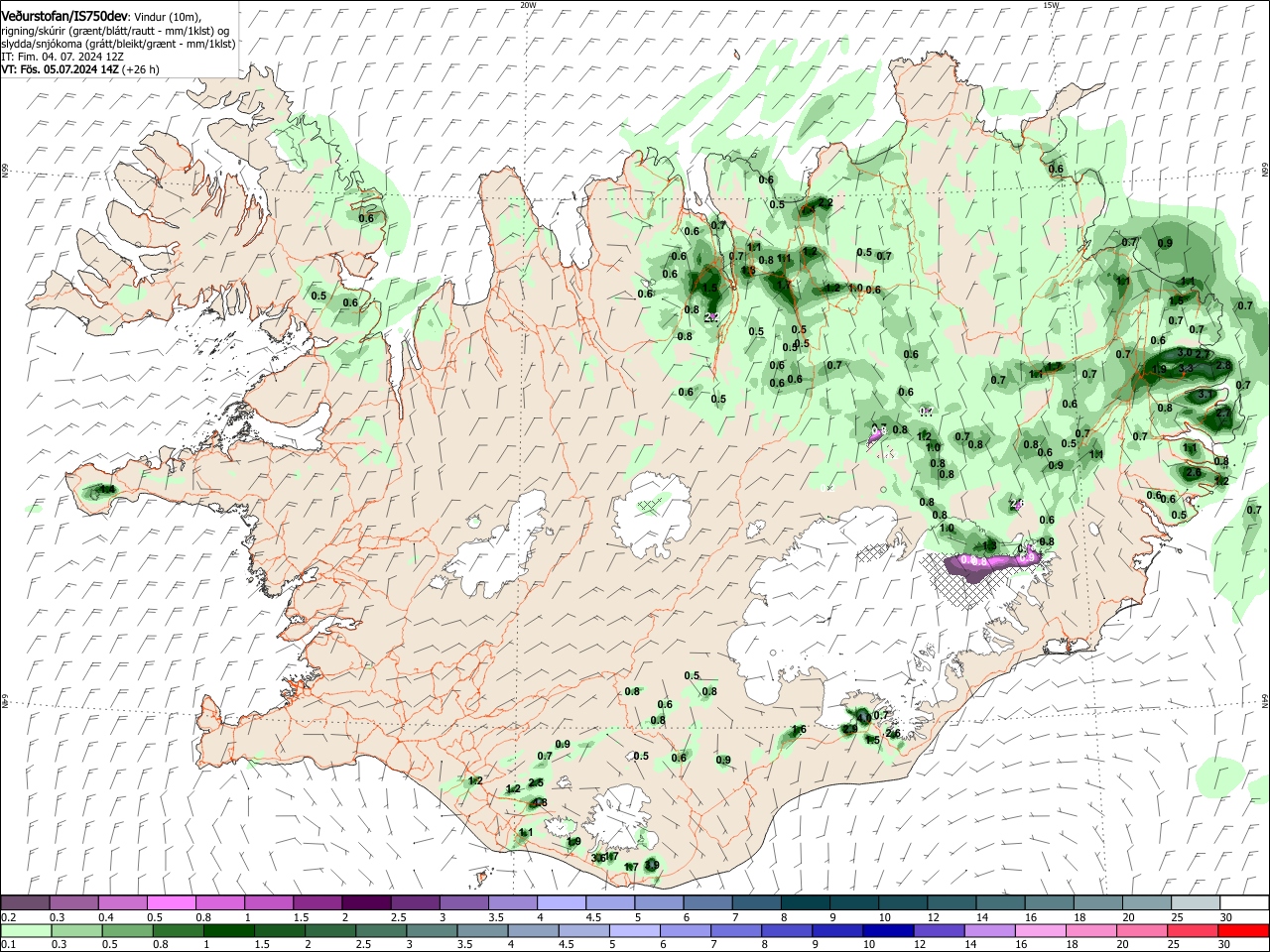Click the rain legend swatch labeled 3.5
Image resolution: width=1270 pixels, height=952 pixels.
point(482,930)
